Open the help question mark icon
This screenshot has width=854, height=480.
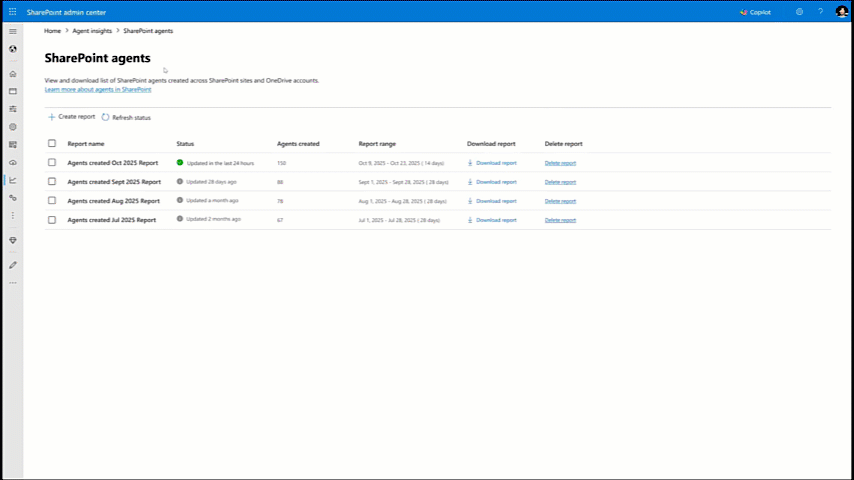820,11
